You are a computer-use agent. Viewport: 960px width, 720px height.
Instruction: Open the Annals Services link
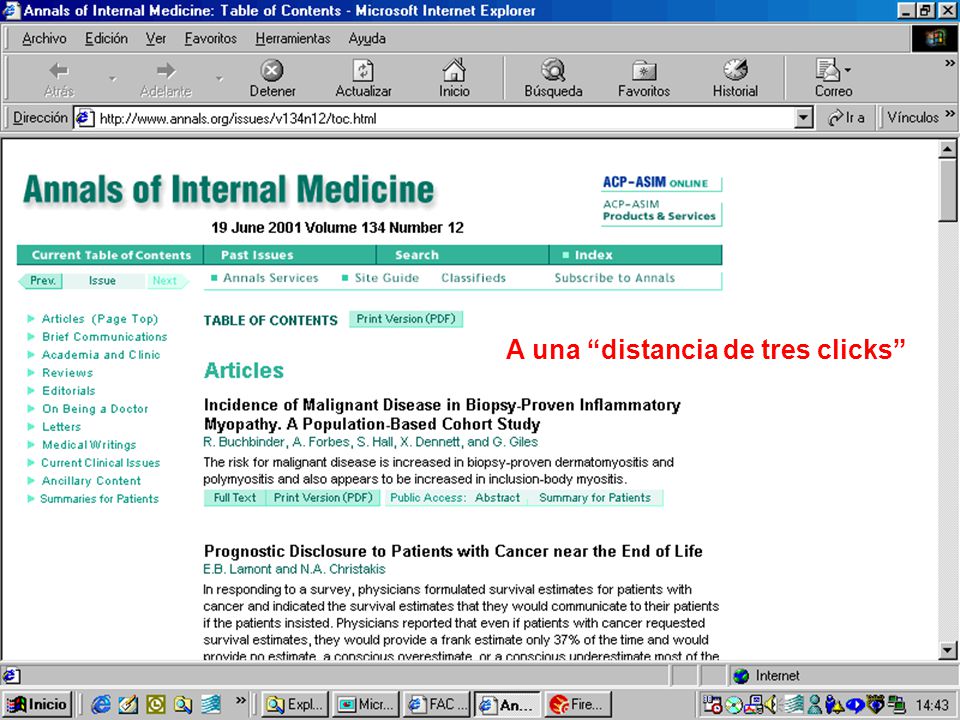click(x=271, y=278)
